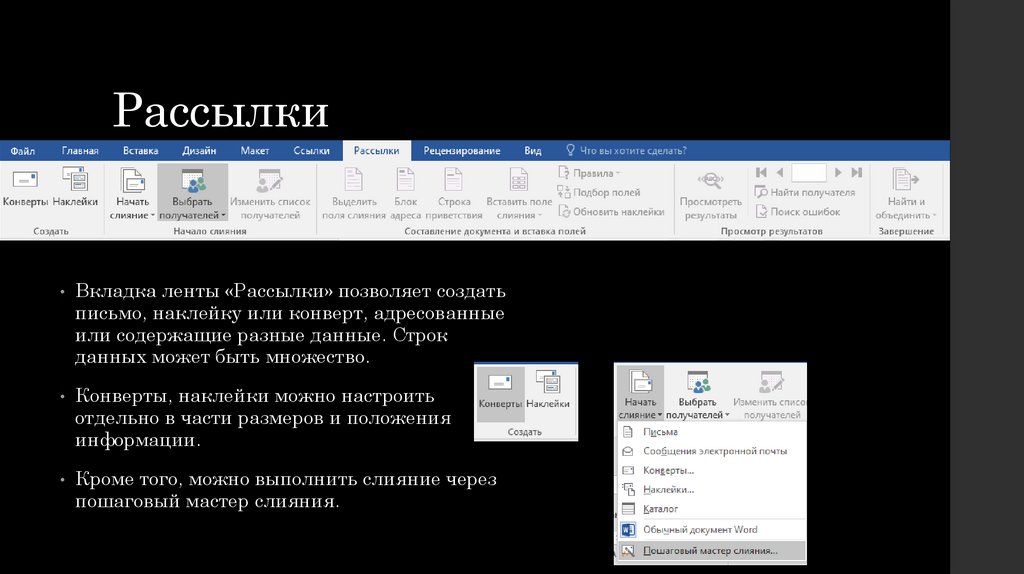Click Найти получателя button
The height and width of the screenshot is (574, 1024).
[805, 193]
